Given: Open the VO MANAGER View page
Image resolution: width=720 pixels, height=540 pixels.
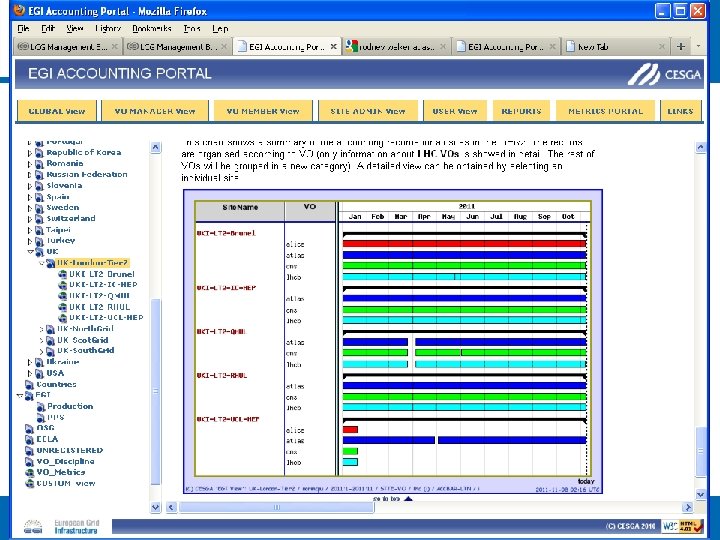Looking at the screenshot, I should click(x=155, y=111).
